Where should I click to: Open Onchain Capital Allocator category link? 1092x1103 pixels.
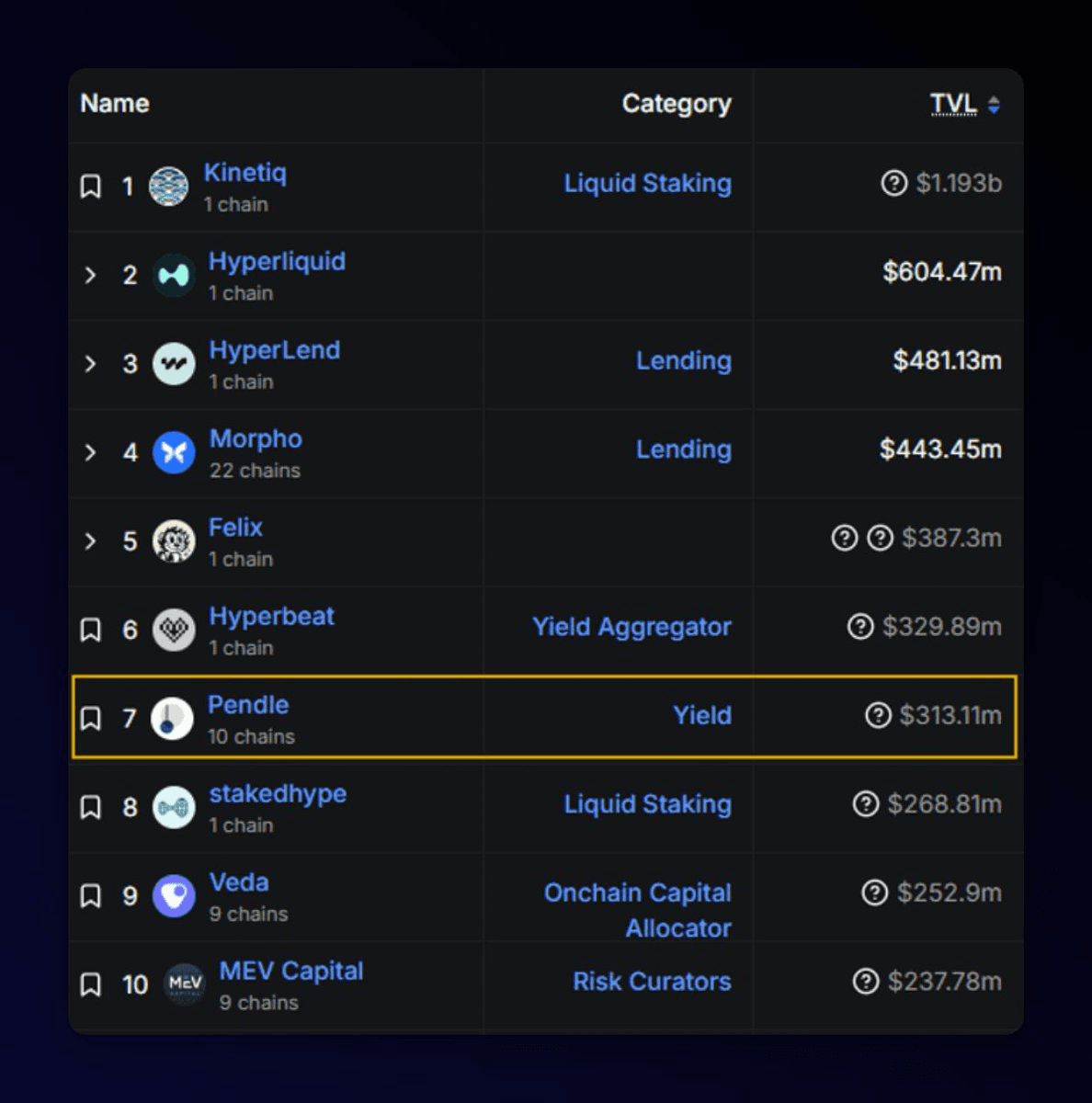[638, 910]
